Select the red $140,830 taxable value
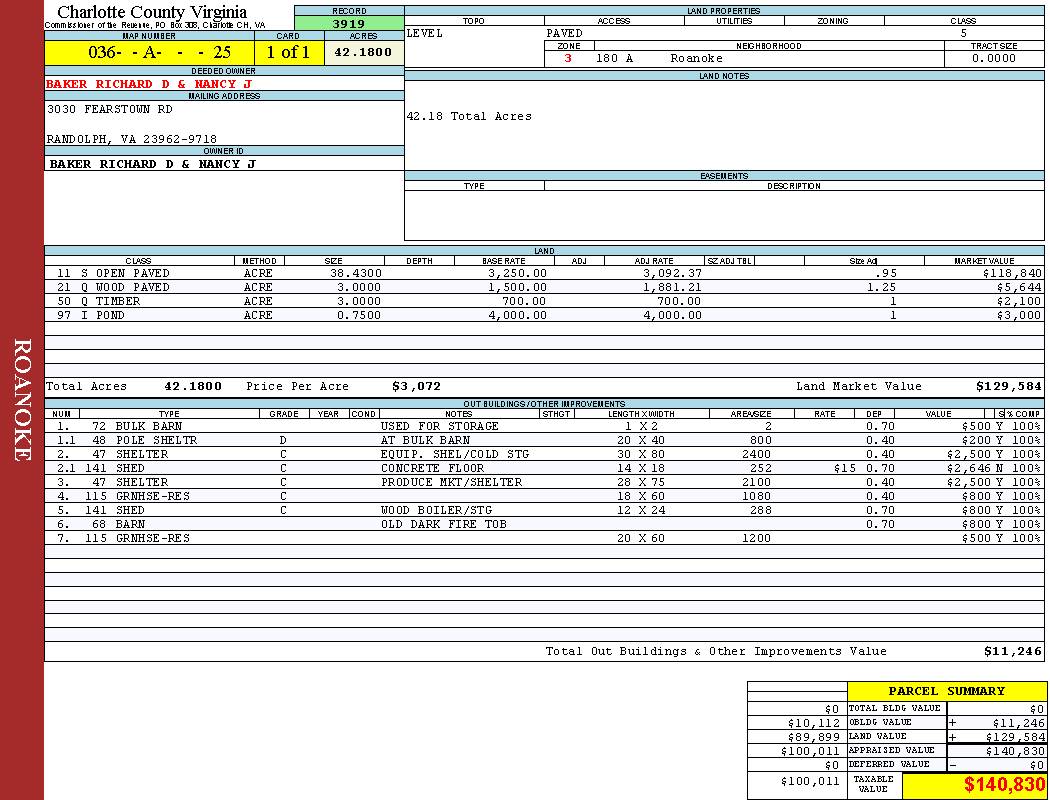The image size is (1050, 800). point(1004,785)
